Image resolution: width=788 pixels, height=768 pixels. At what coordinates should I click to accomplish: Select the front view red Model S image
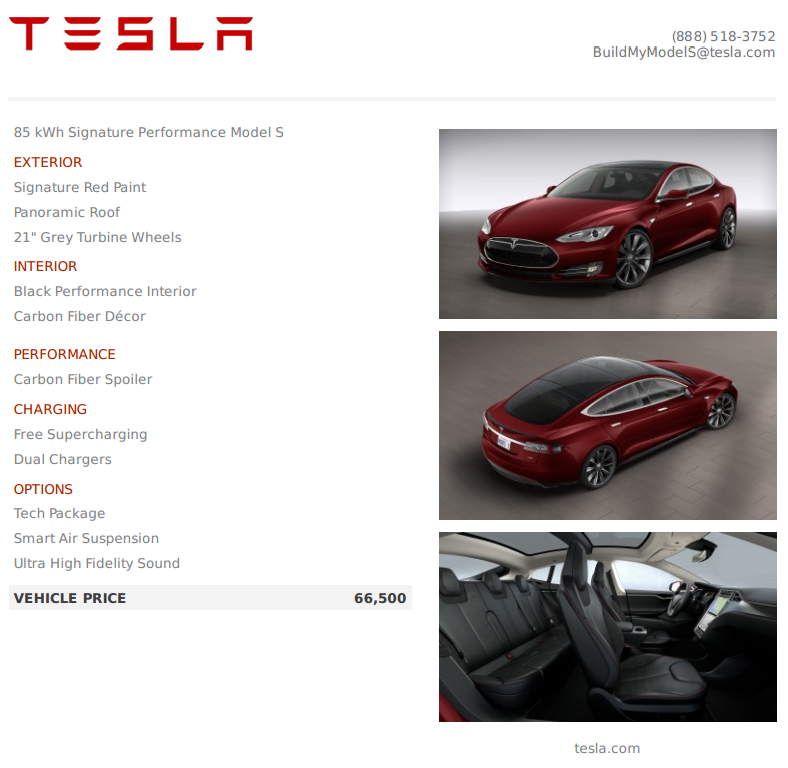tap(608, 224)
